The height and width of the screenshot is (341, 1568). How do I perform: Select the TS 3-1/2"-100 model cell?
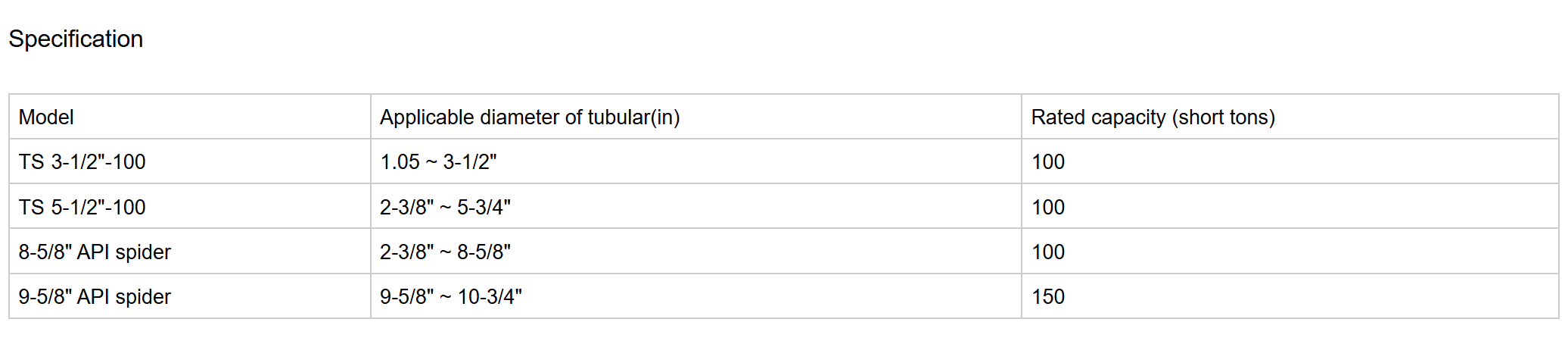point(82,162)
